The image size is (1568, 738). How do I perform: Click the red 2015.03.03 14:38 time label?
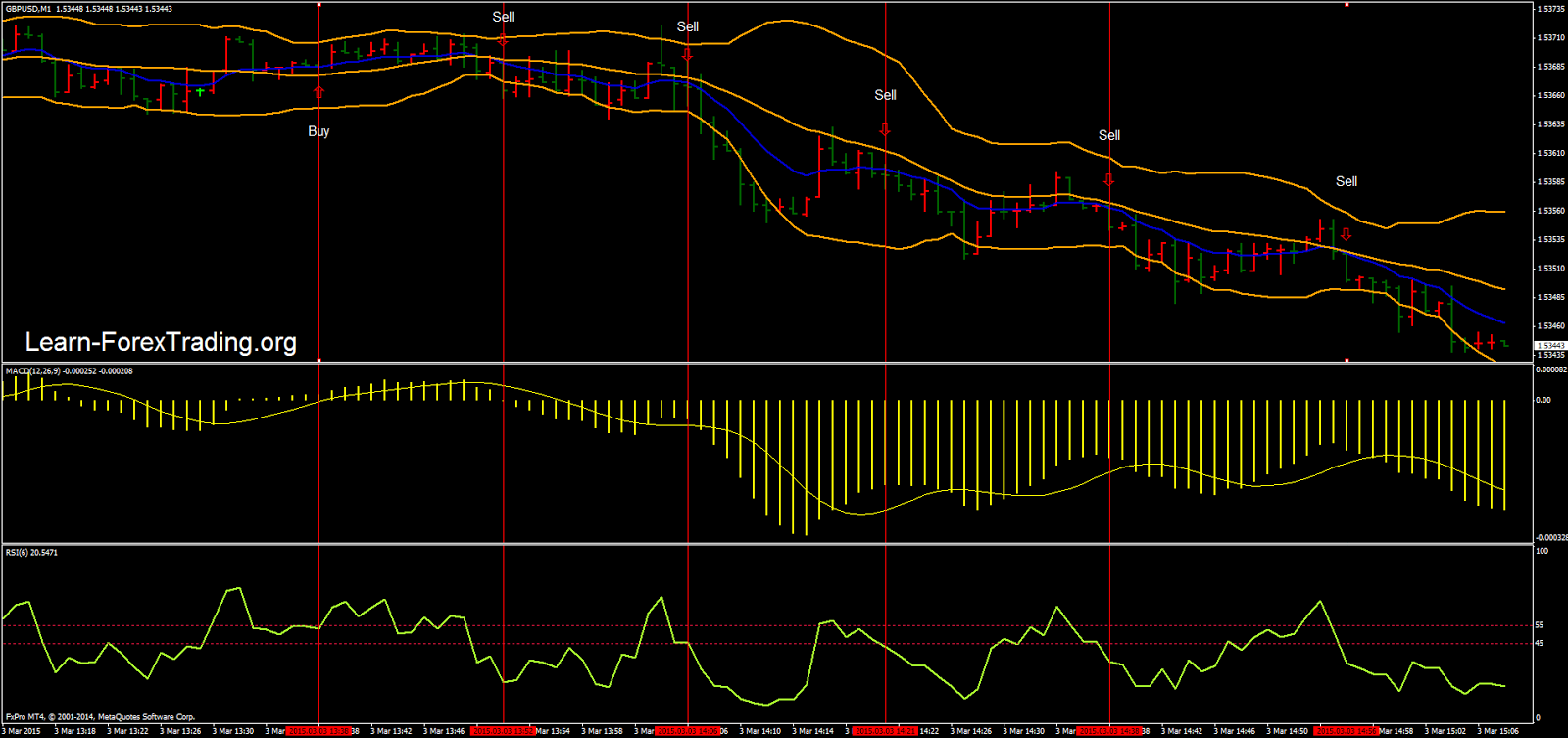(x=1109, y=731)
